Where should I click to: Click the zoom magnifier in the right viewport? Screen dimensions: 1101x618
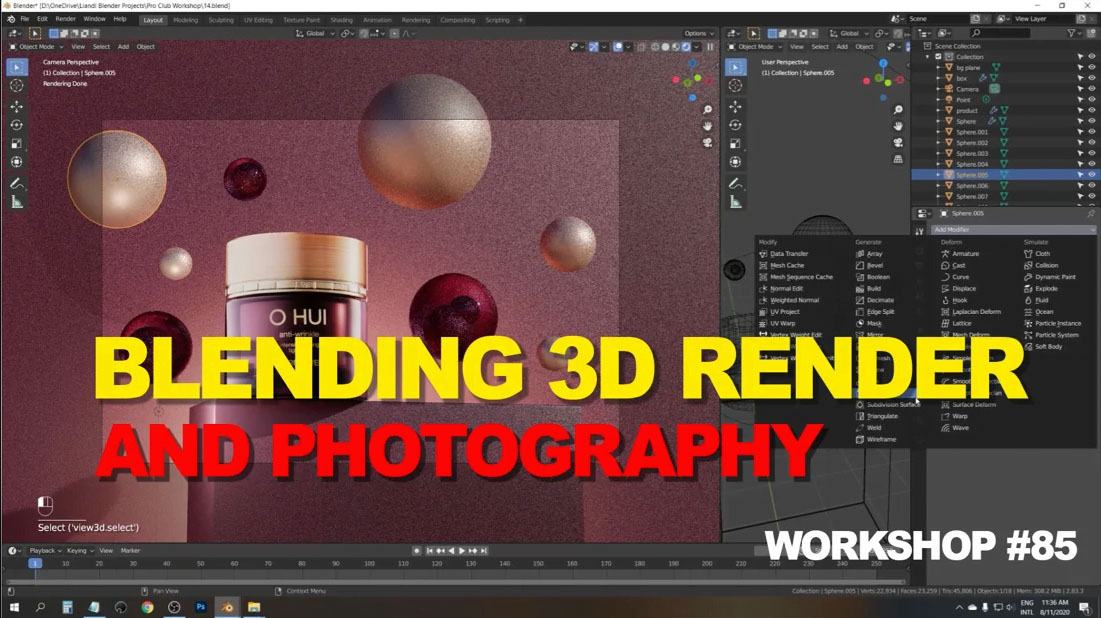[898, 110]
